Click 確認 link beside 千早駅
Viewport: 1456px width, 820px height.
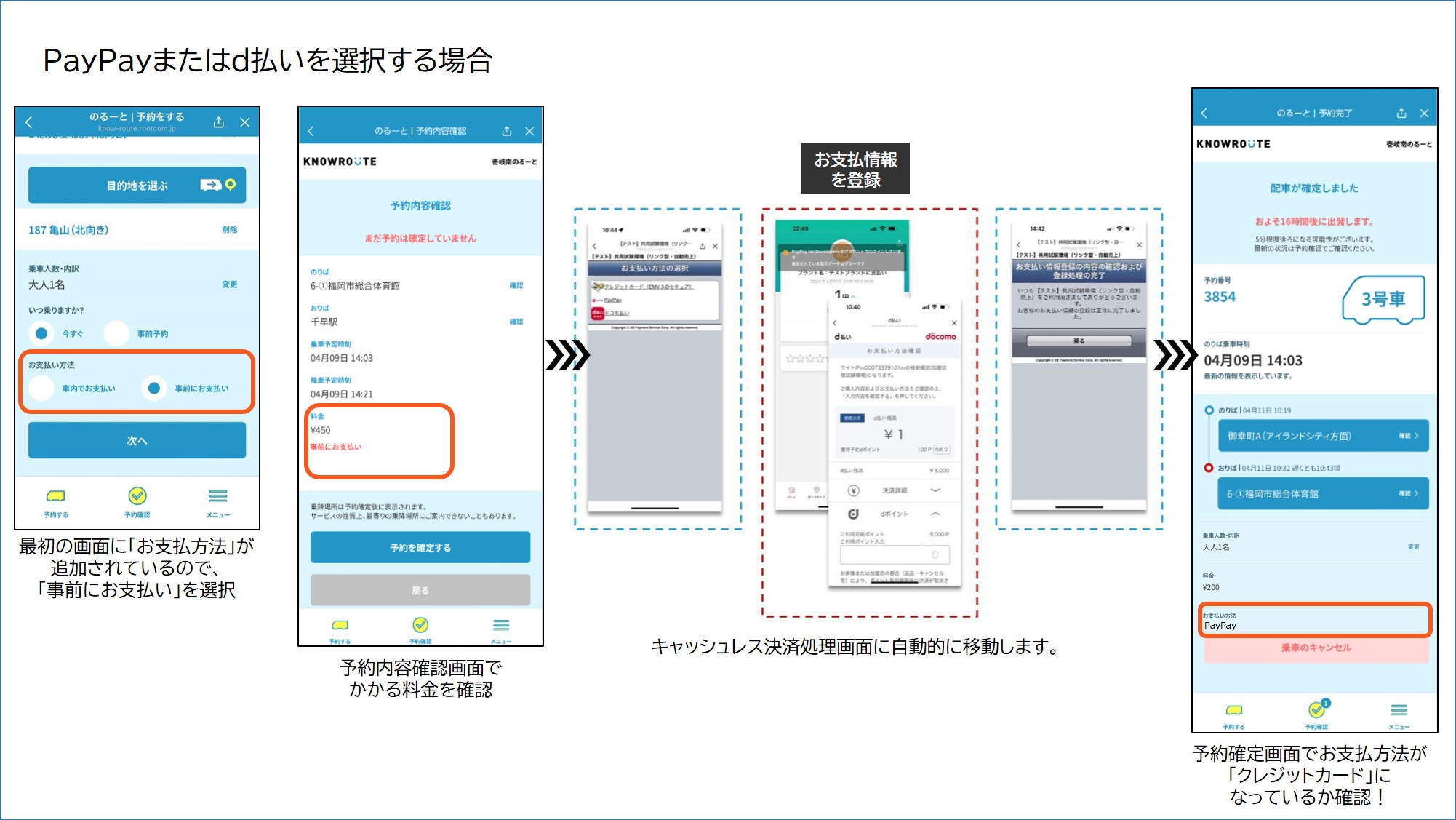(x=516, y=322)
